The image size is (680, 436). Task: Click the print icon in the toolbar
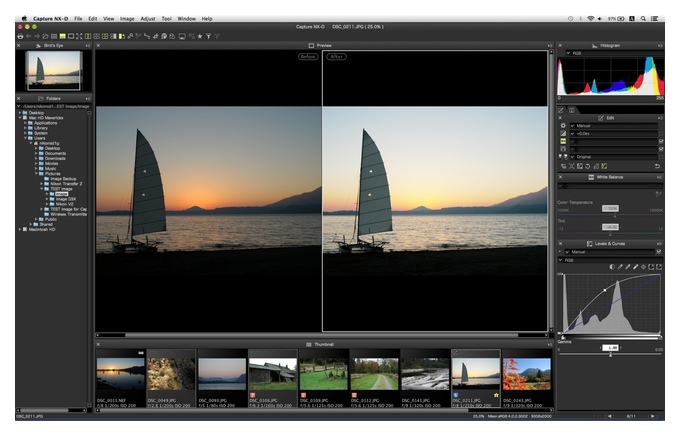(x=20, y=36)
